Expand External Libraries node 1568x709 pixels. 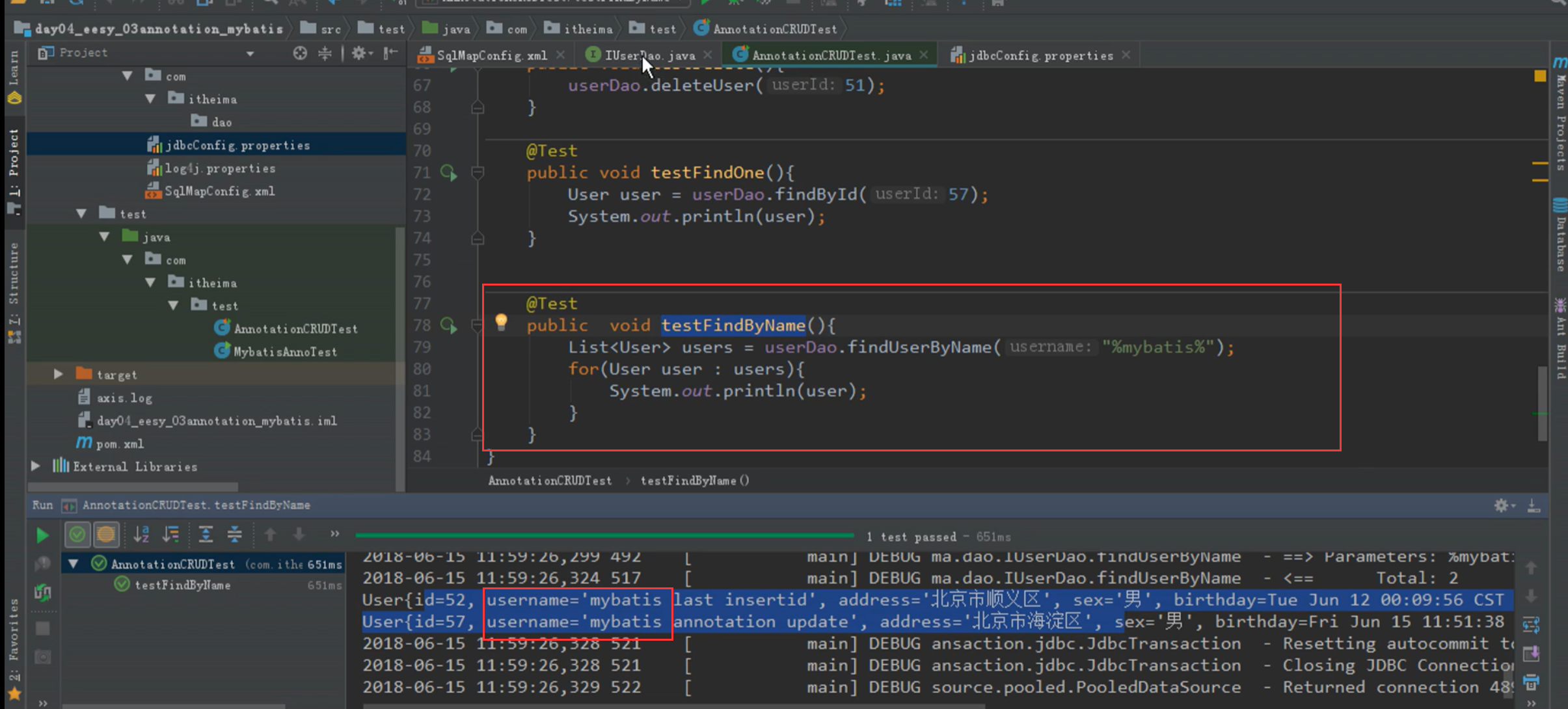pyautogui.click(x=36, y=466)
